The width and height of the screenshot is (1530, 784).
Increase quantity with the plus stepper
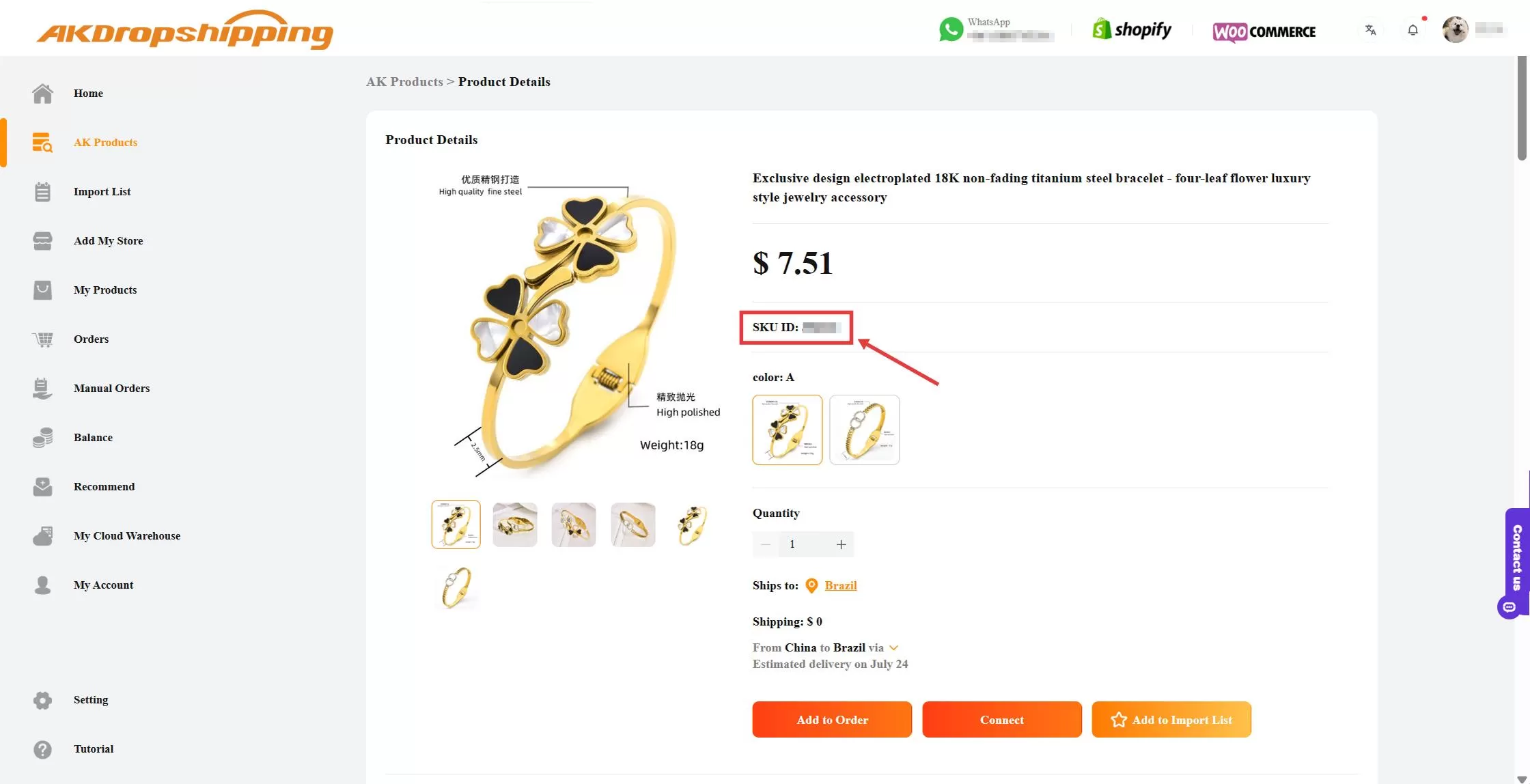tap(842, 544)
